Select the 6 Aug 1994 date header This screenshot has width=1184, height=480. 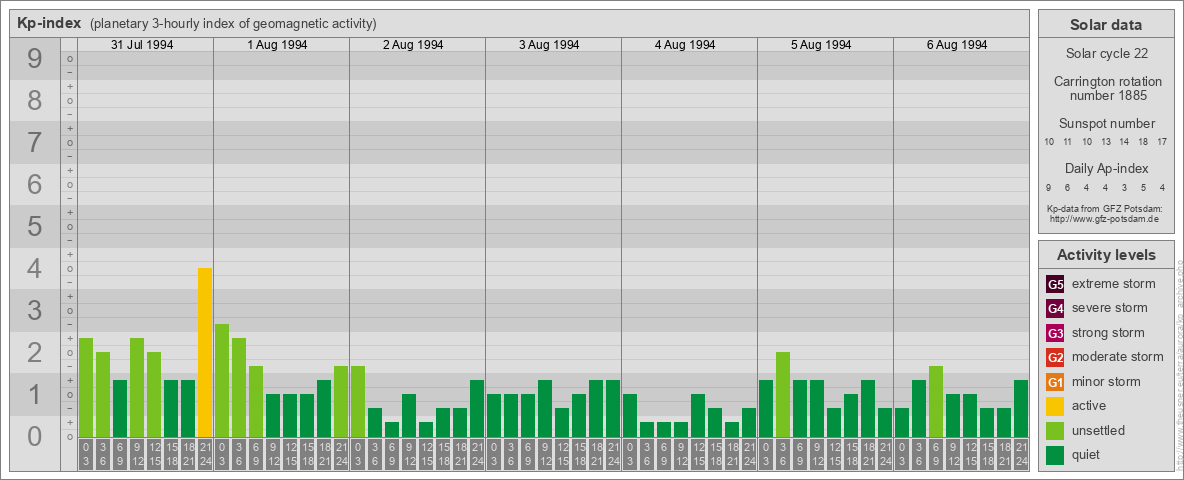coord(957,45)
